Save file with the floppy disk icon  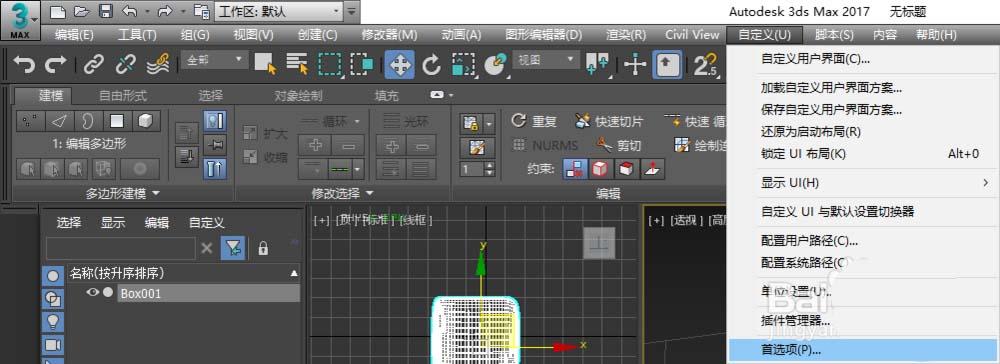[x=105, y=11]
